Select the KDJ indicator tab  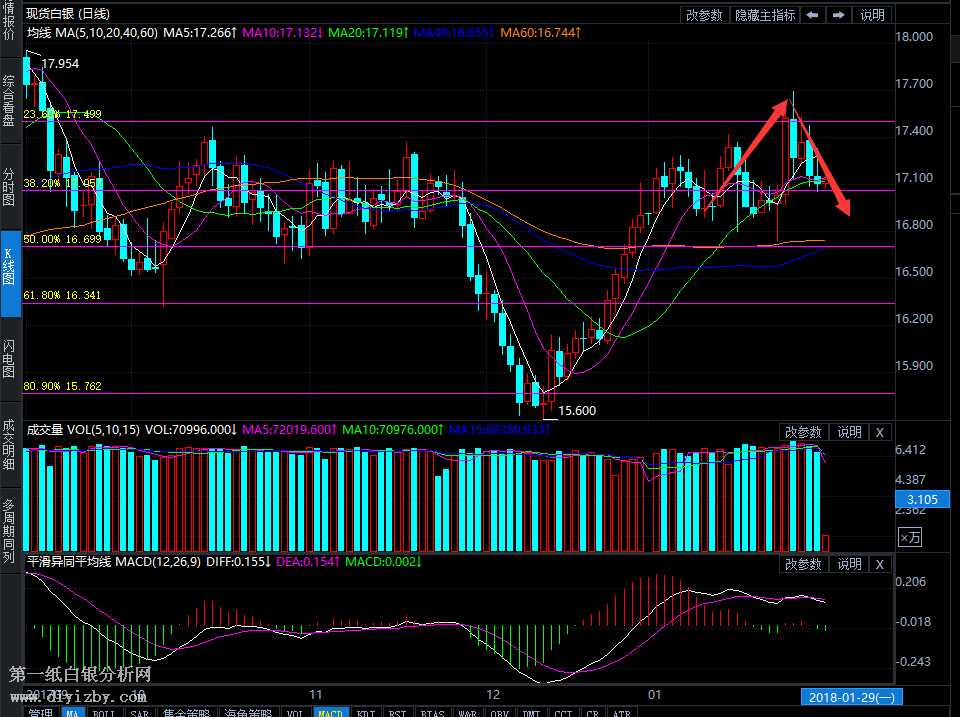point(365,712)
